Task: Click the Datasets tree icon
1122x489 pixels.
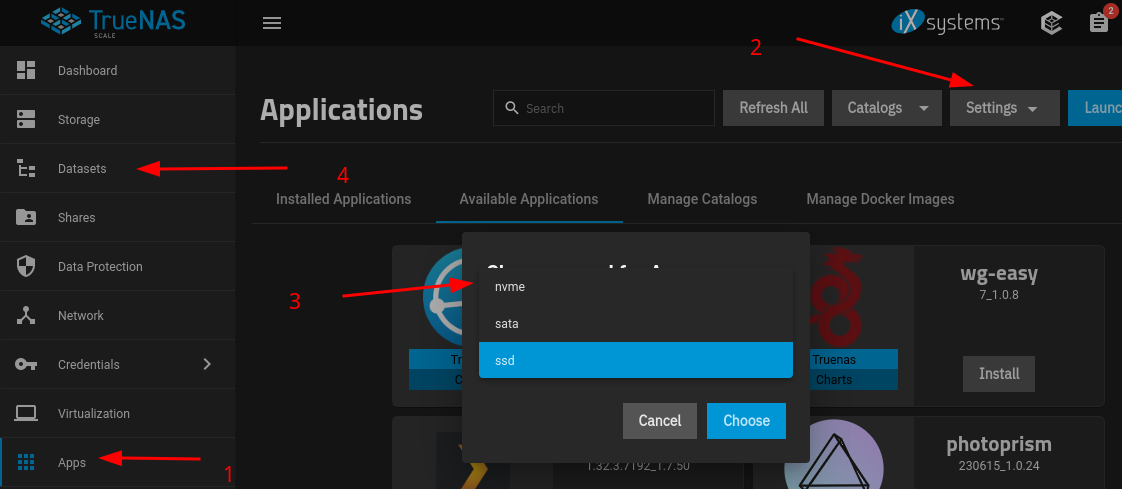Action: pyautogui.click(x=26, y=169)
